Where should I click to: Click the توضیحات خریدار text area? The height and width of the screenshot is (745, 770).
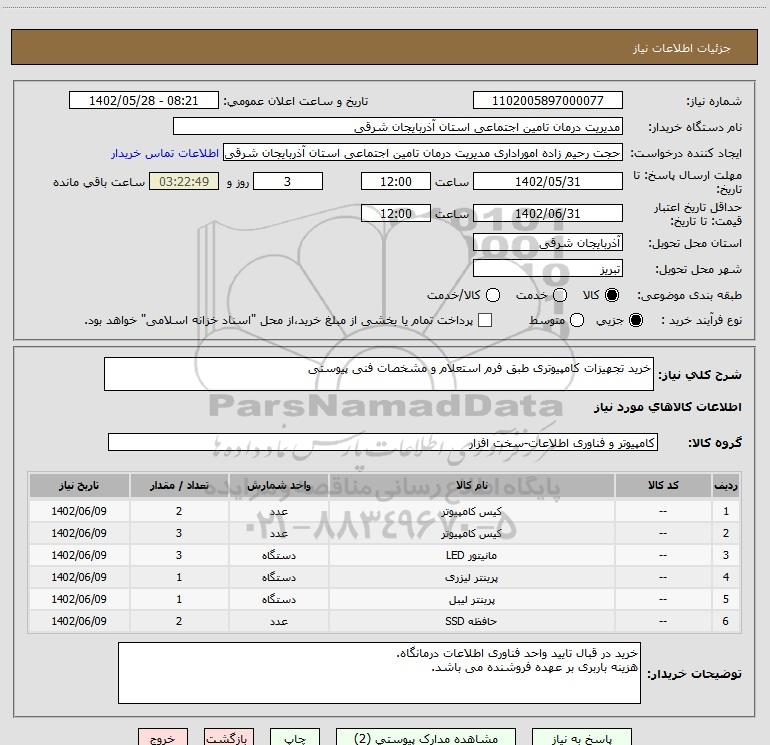379,673
